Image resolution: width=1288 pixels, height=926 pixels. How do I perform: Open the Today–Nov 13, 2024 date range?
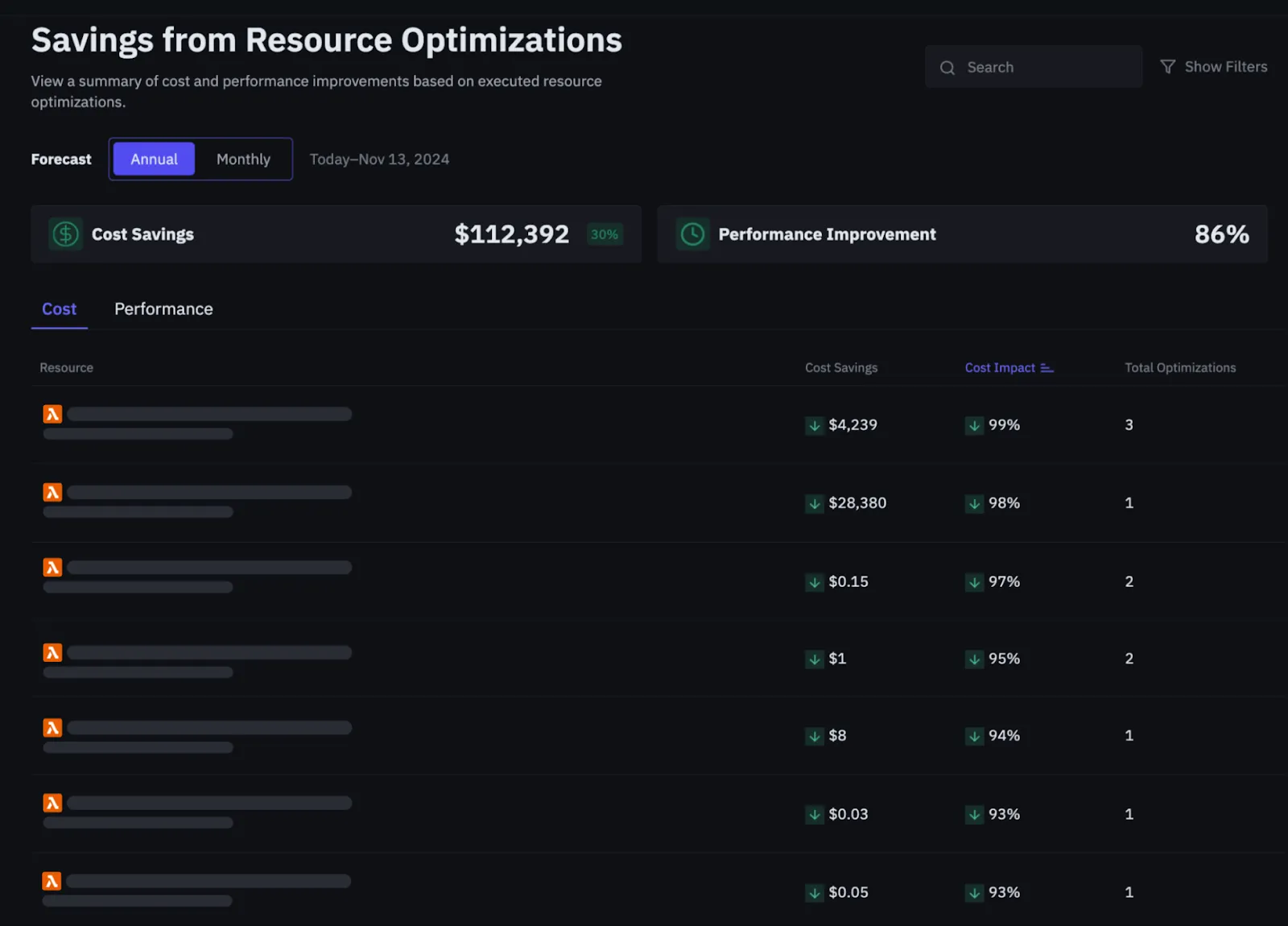point(379,159)
